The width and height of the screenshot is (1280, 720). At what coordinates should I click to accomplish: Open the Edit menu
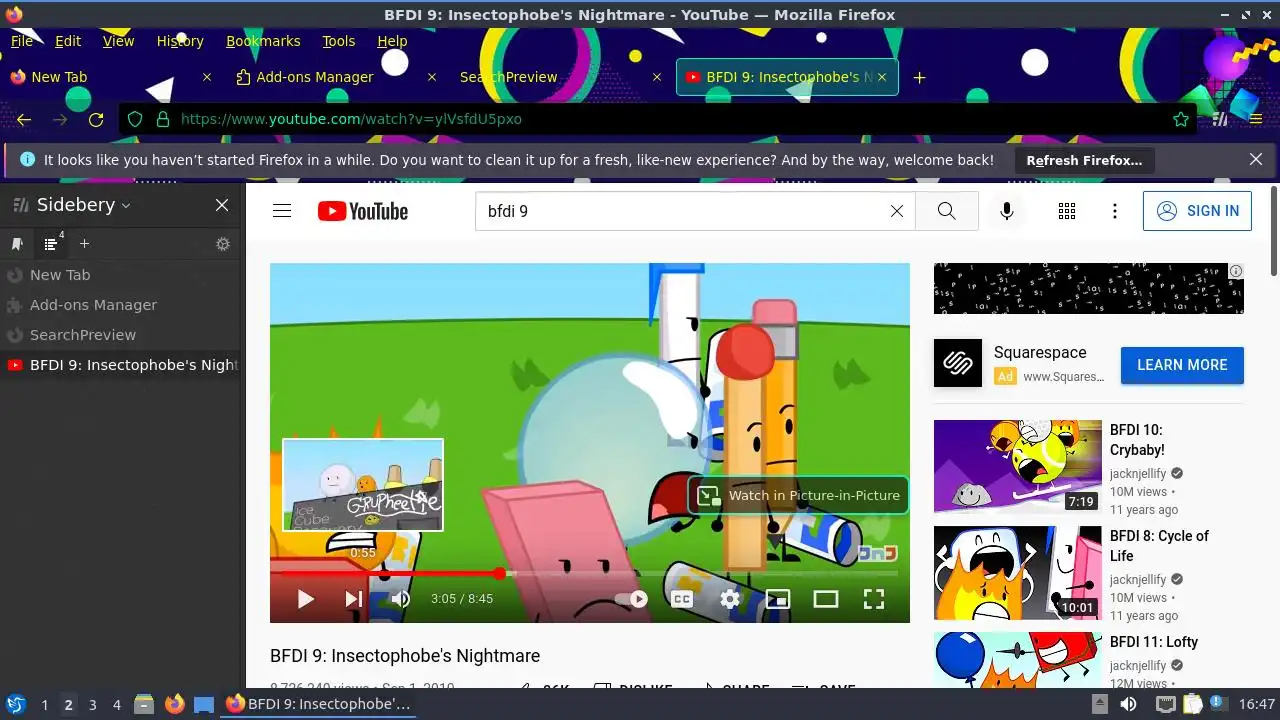[68, 41]
